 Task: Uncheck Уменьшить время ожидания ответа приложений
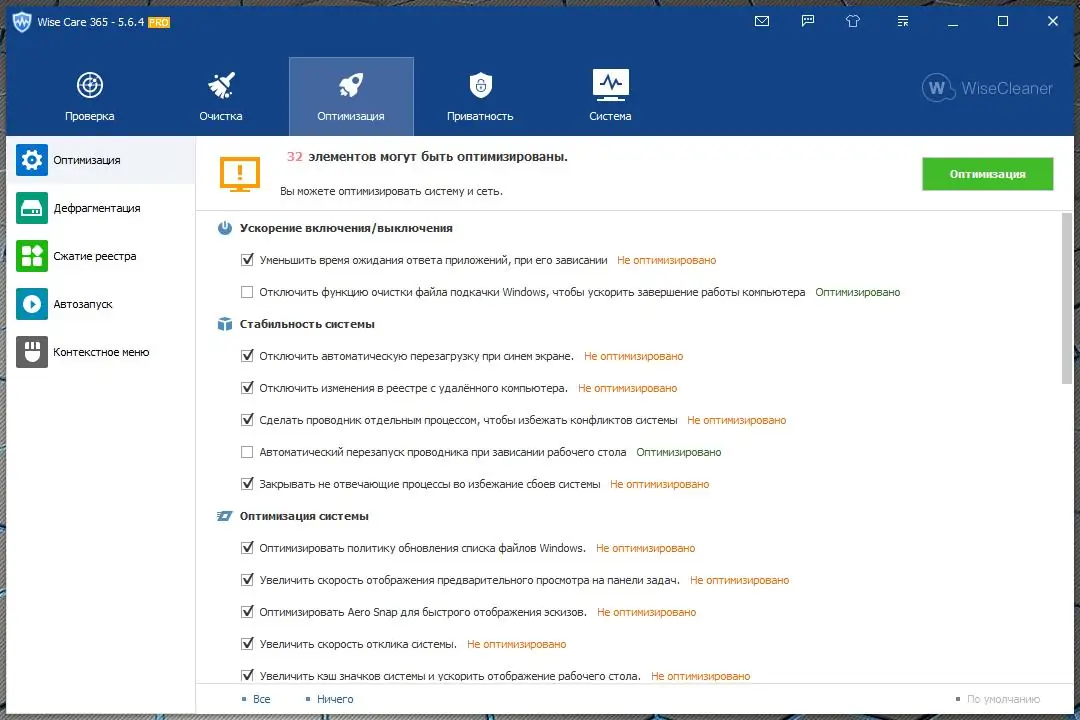point(246,259)
